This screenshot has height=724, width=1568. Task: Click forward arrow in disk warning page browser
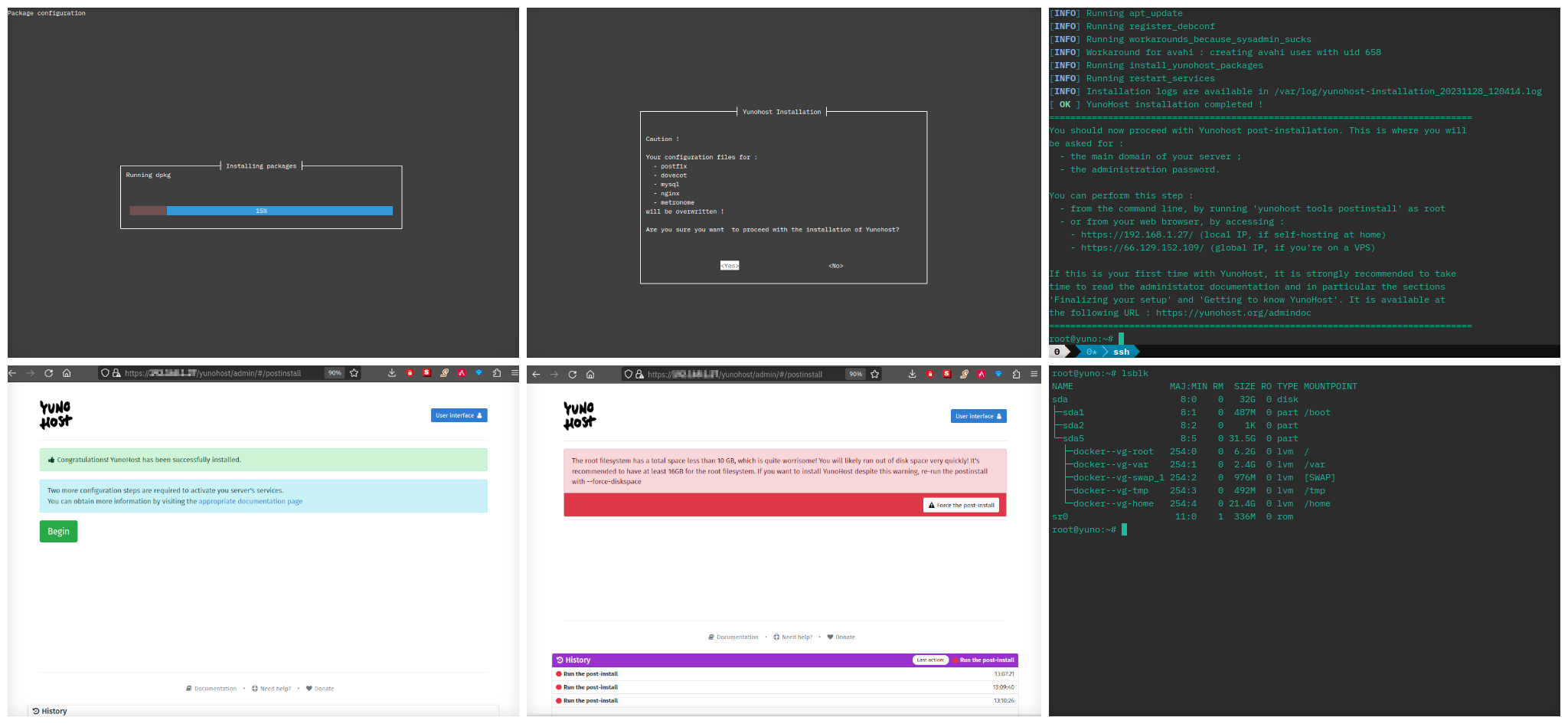pos(554,374)
